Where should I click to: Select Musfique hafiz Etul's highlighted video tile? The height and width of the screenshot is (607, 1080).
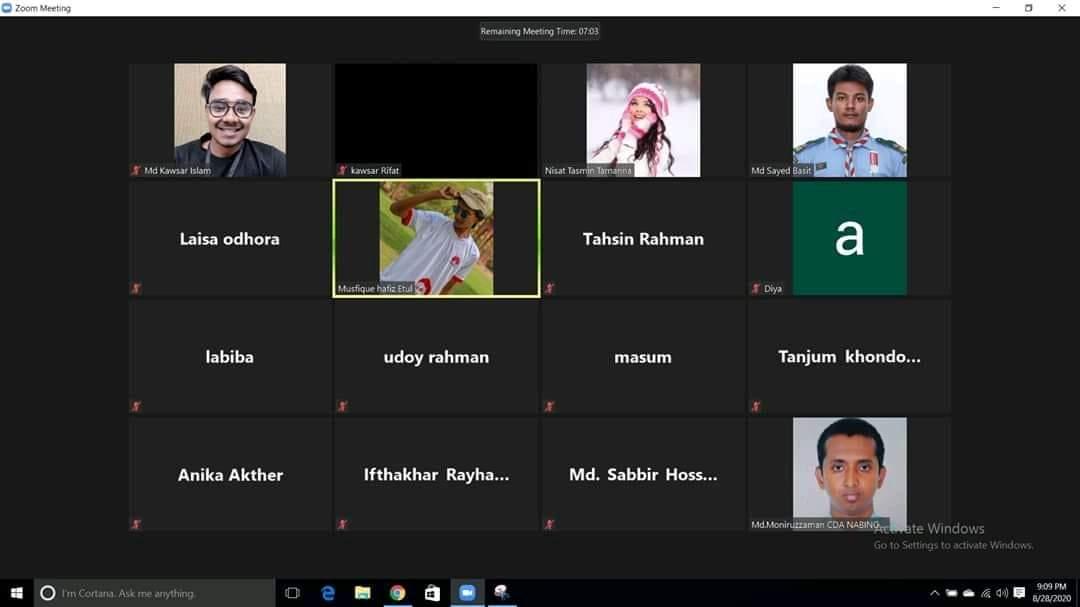click(x=435, y=238)
